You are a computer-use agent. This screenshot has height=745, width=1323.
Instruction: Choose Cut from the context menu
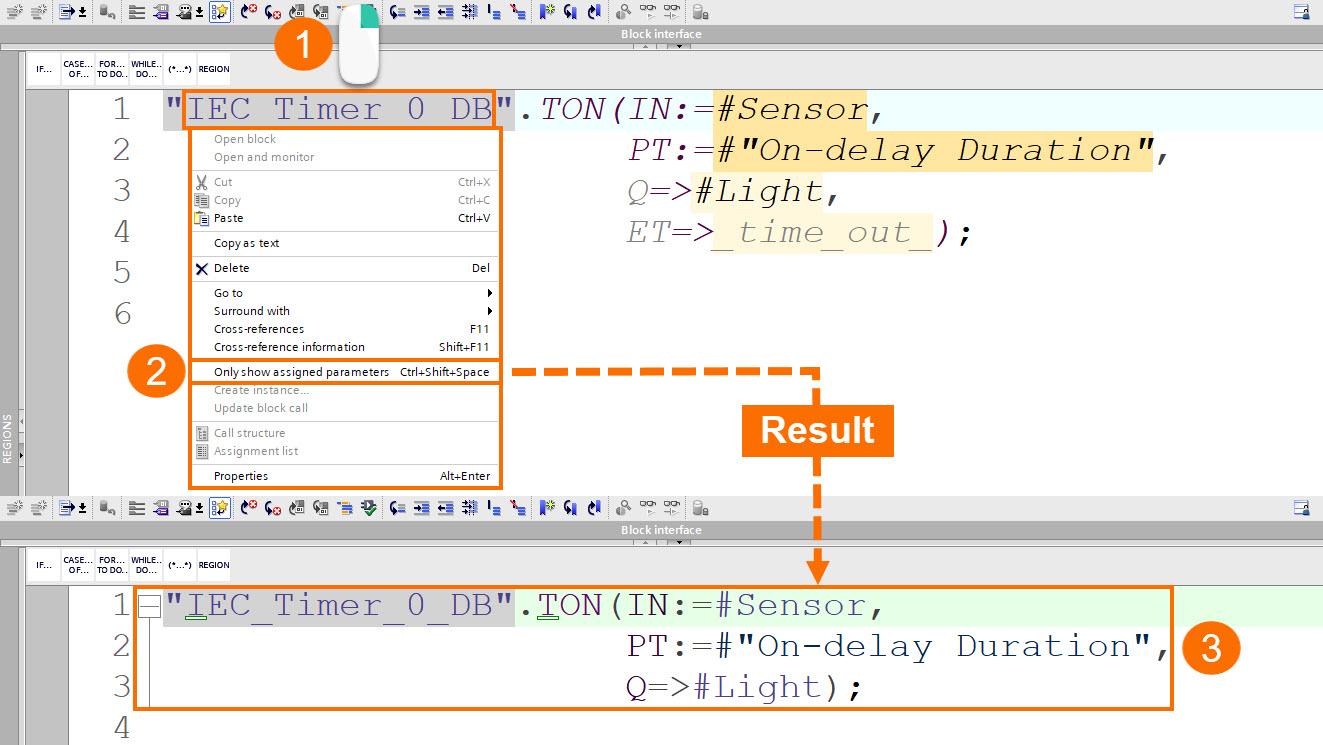click(x=344, y=182)
